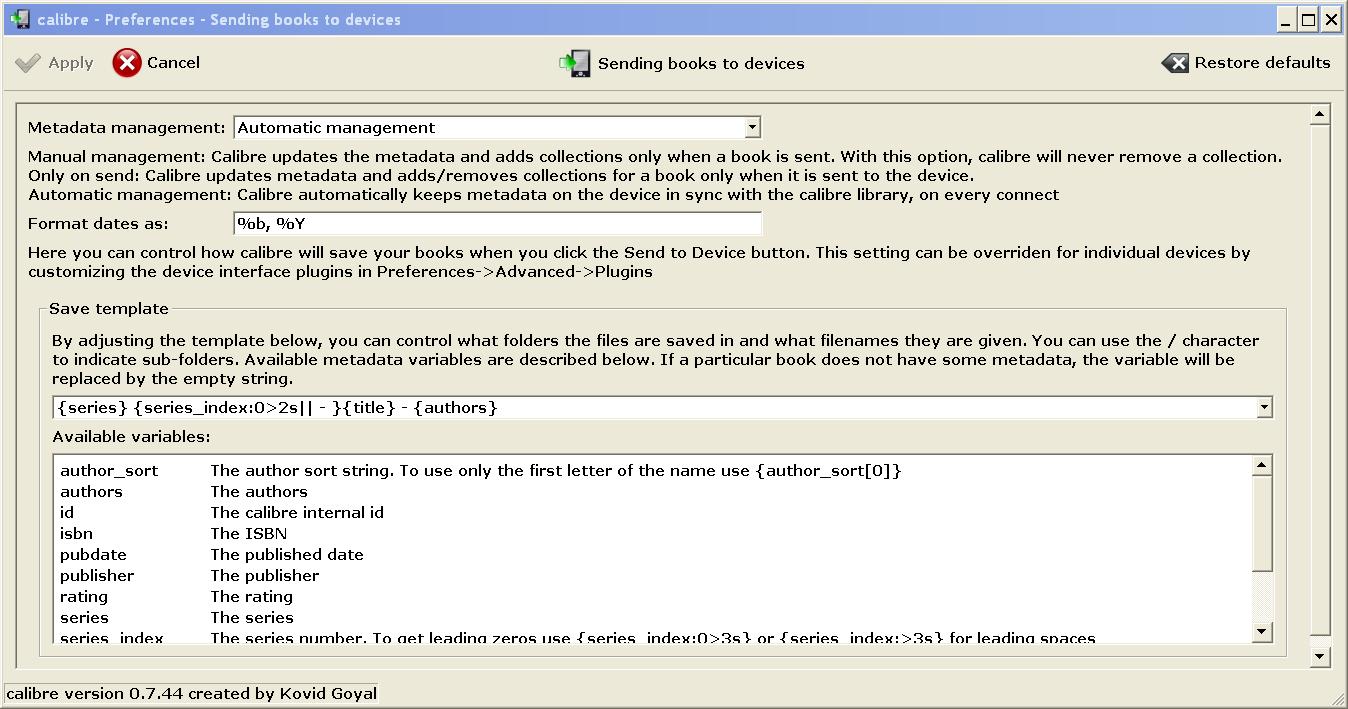Click the main panel vertical scrollbar thumb
The height and width of the screenshot is (709, 1348).
click(1320, 379)
